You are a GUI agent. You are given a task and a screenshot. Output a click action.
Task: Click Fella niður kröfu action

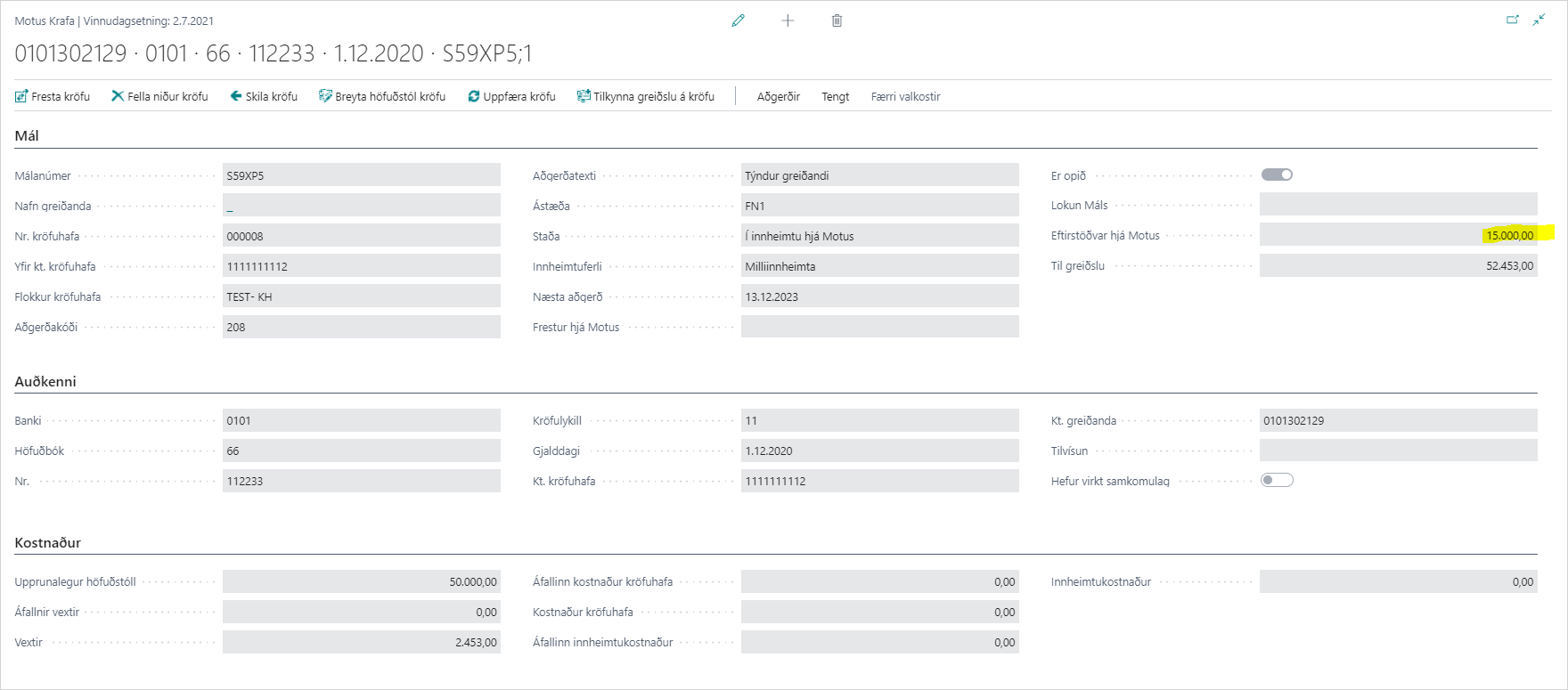click(x=159, y=96)
